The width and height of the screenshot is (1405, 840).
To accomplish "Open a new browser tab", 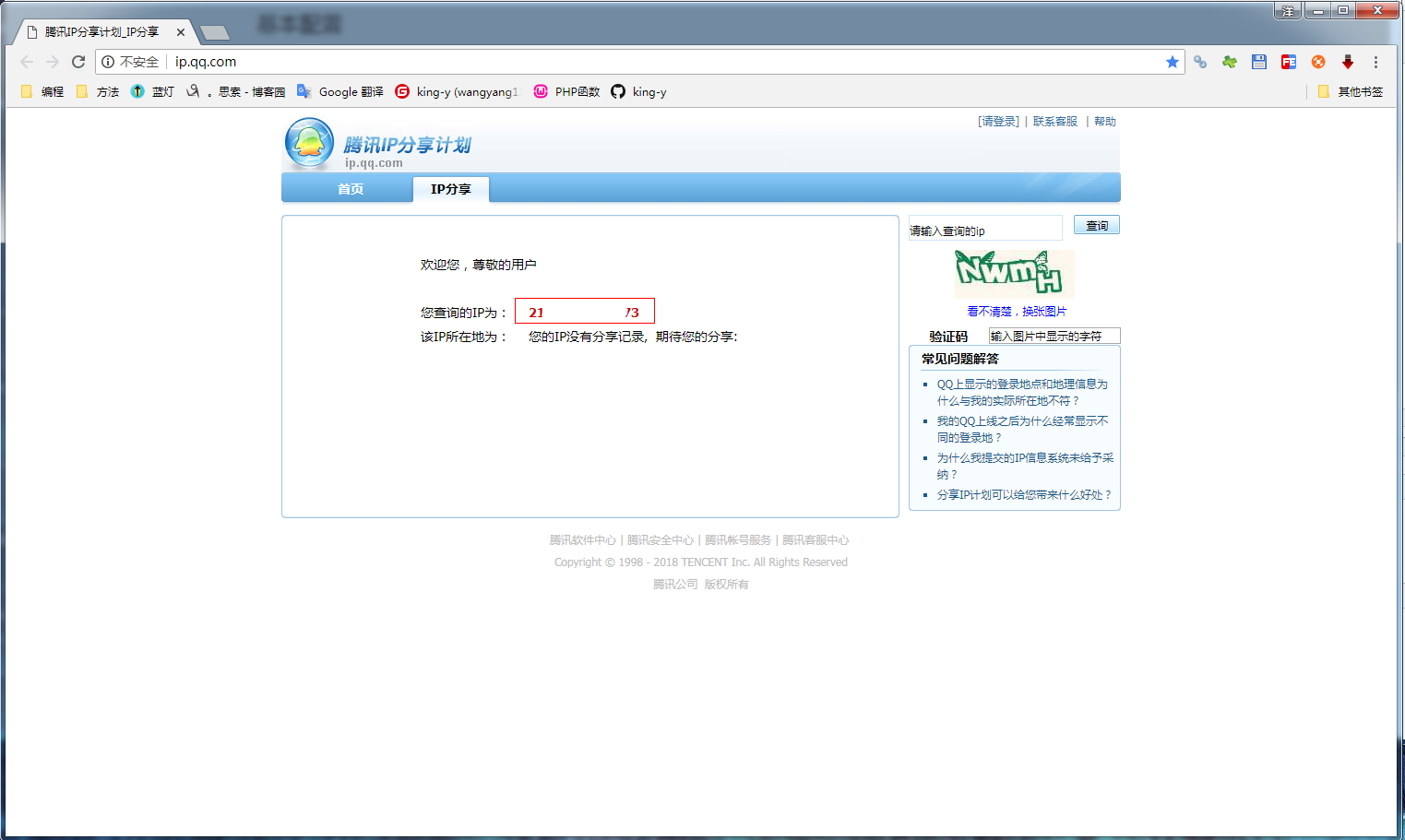I will 214,32.
